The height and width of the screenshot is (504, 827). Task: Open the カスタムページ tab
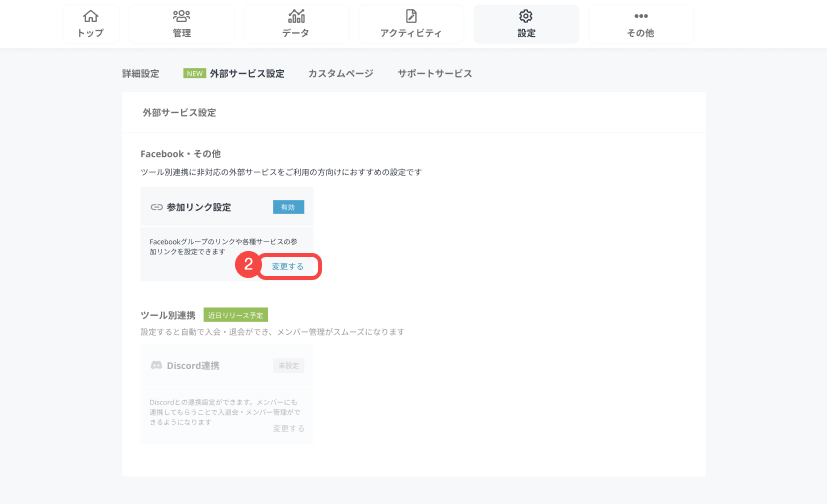point(340,73)
